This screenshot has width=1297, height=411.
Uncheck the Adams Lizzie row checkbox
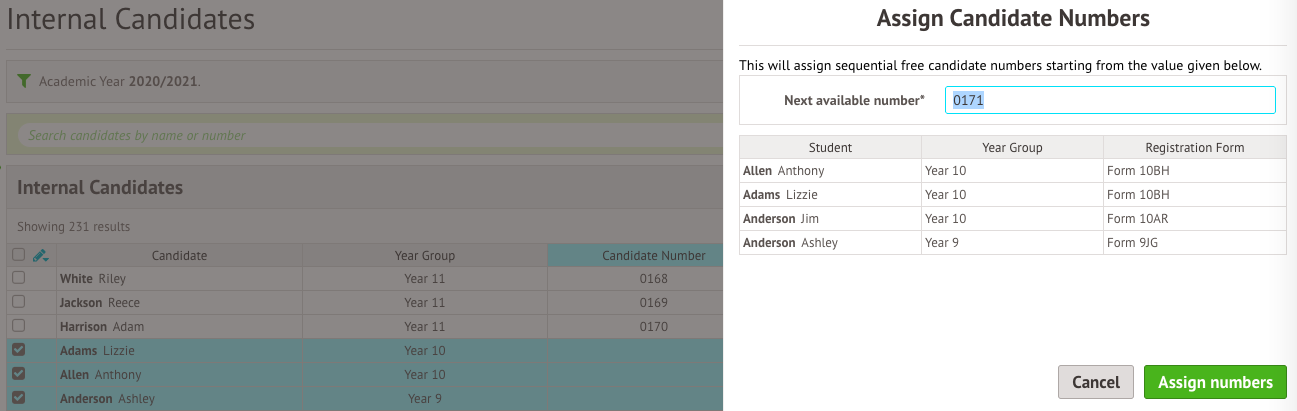pos(18,351)
